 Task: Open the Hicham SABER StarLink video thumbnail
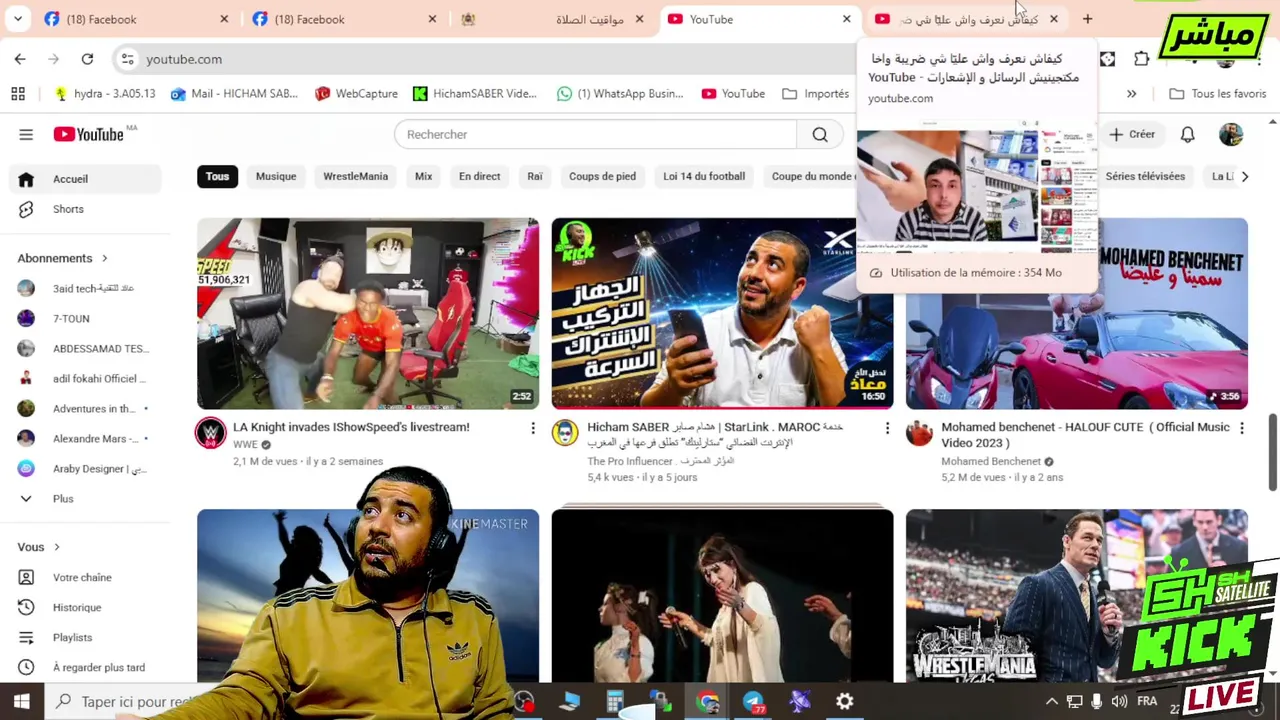(722, 313)
